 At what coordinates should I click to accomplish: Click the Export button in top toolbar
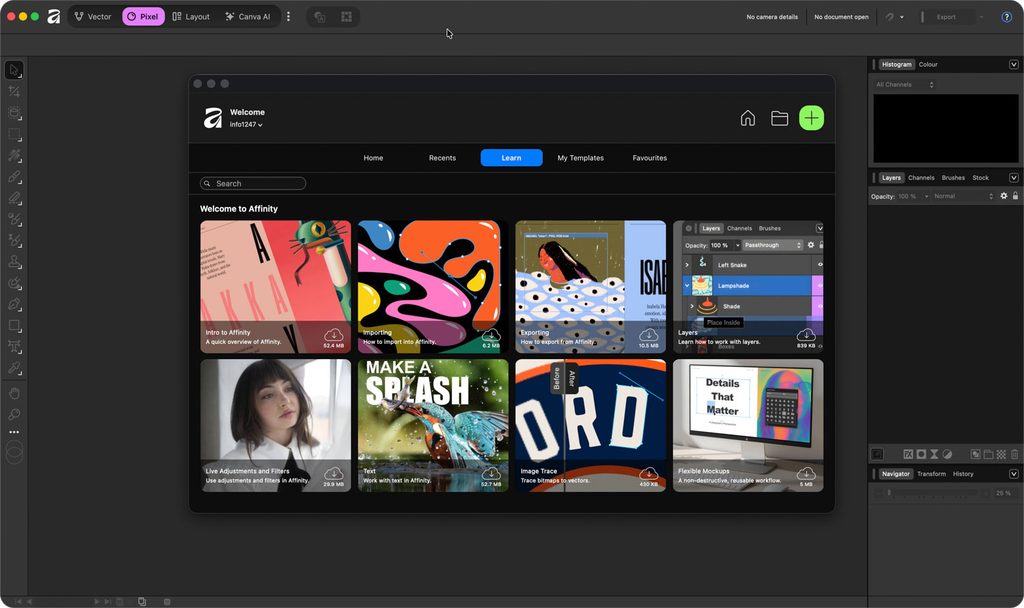tap(946, 17)
